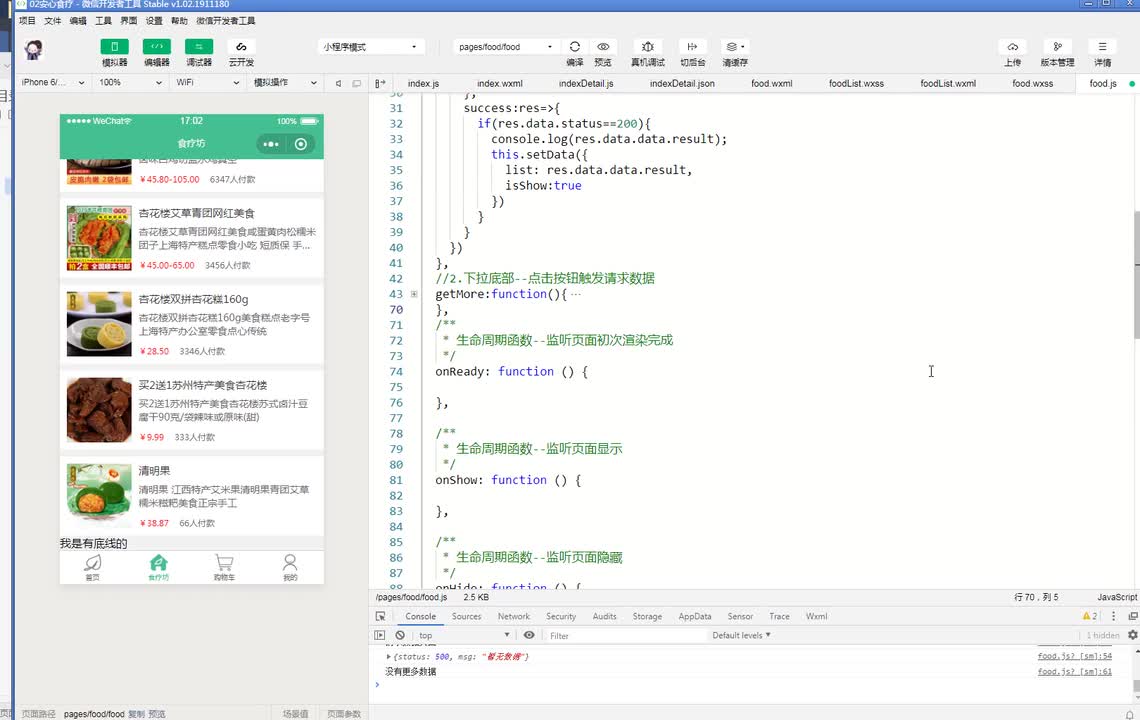1140x720 pixels.
Task: Open 购物车 cart tab in simulator
Action: click(224, 567)
